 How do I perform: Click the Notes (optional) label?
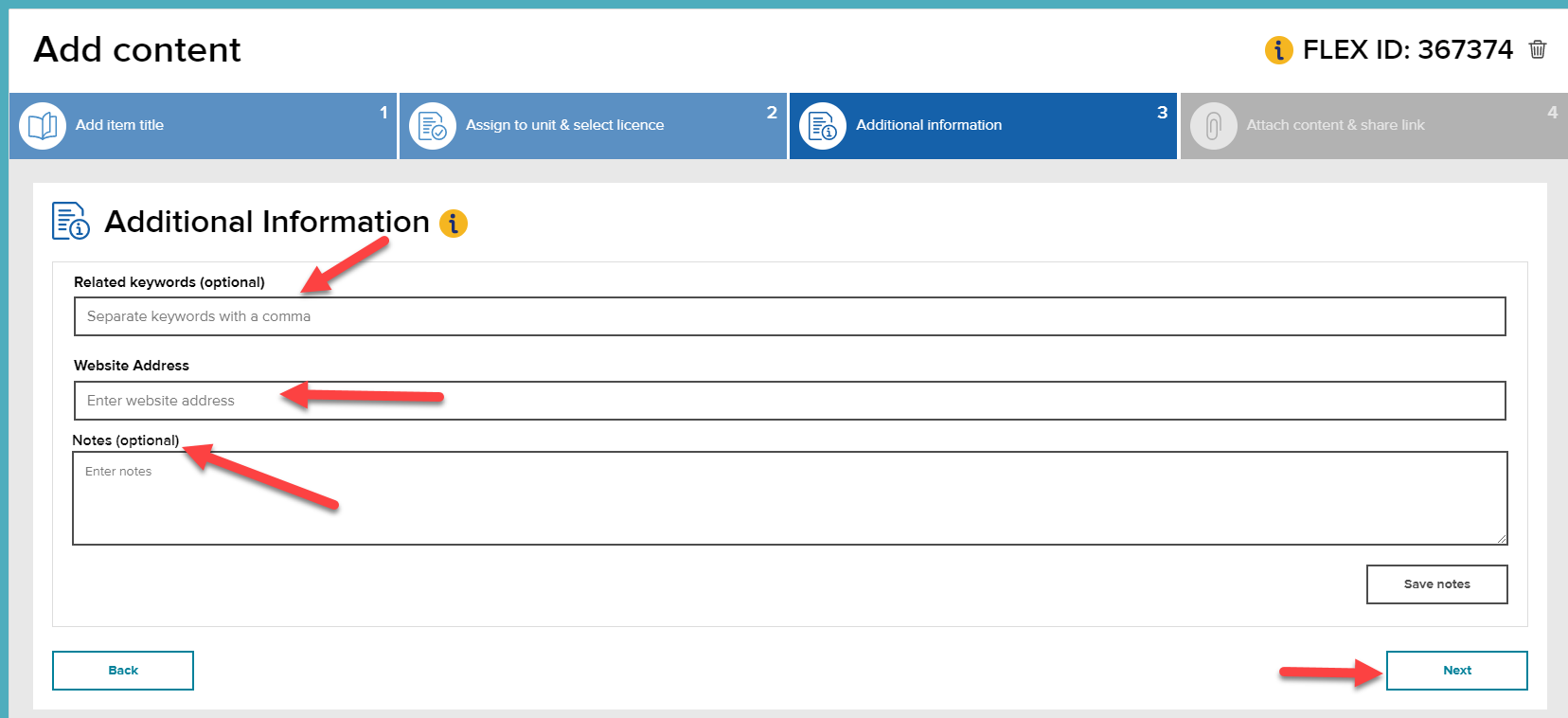click(x=126, y=440)
